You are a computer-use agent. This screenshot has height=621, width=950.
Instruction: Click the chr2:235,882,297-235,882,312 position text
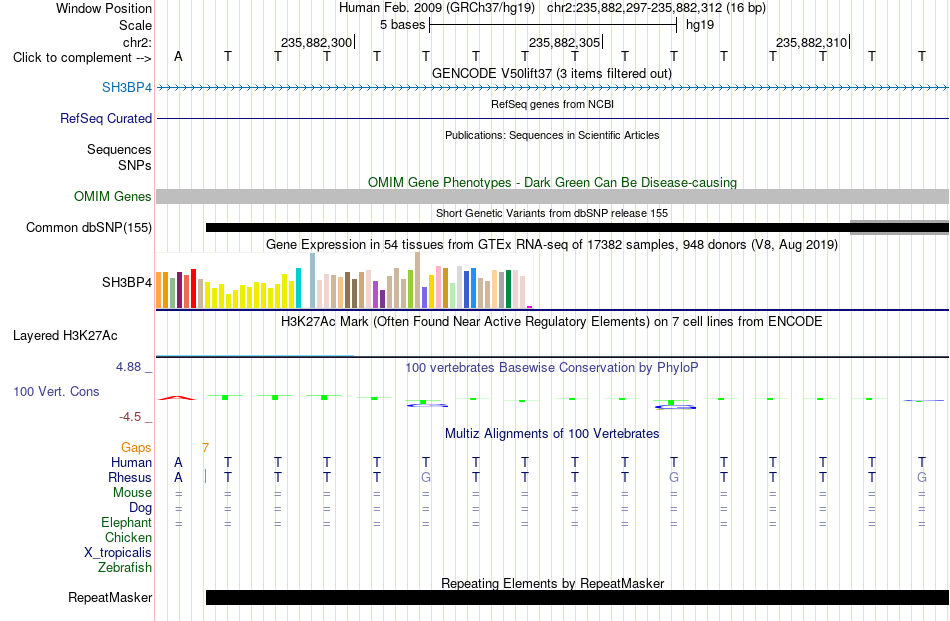click(x=656, y=8)
